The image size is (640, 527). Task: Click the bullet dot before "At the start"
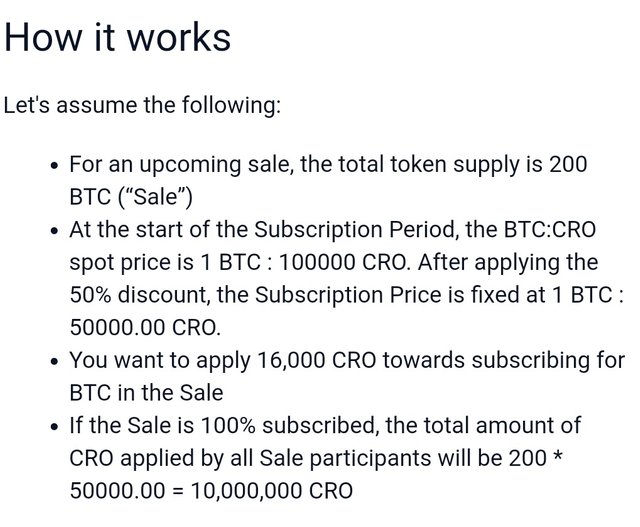[55, 231]
